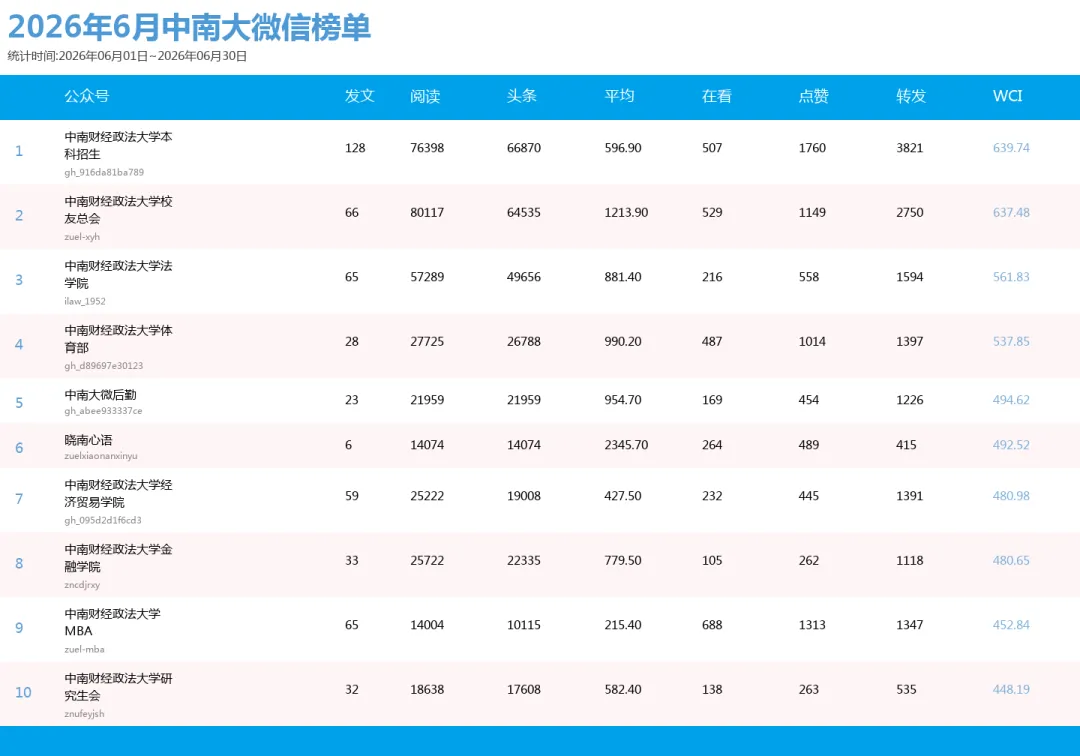
Task: Click reads value 80117
Action: (427, 213)
